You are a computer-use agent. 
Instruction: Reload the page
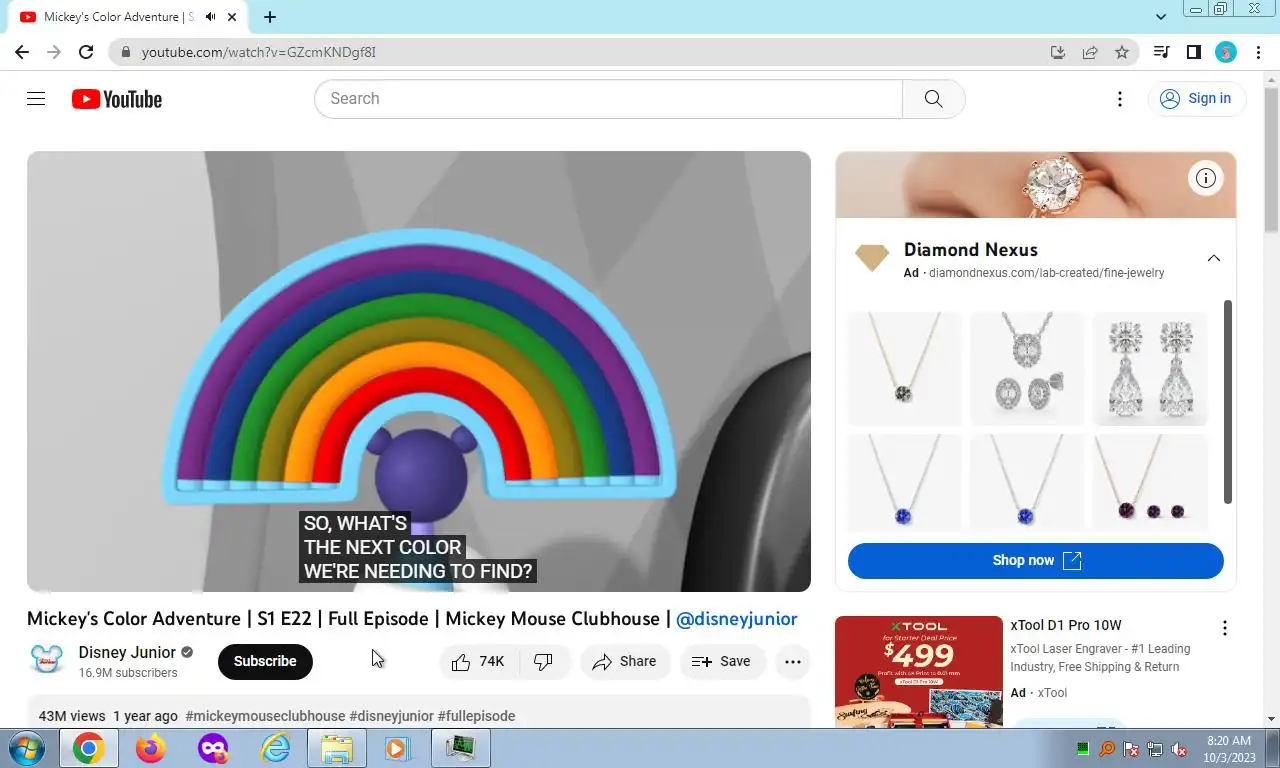click(86, 52)
